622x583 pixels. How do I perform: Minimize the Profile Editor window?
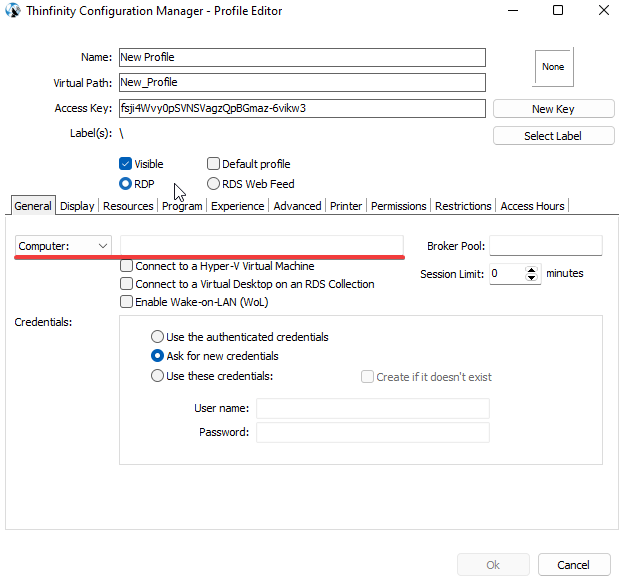(x=513, y=10)
